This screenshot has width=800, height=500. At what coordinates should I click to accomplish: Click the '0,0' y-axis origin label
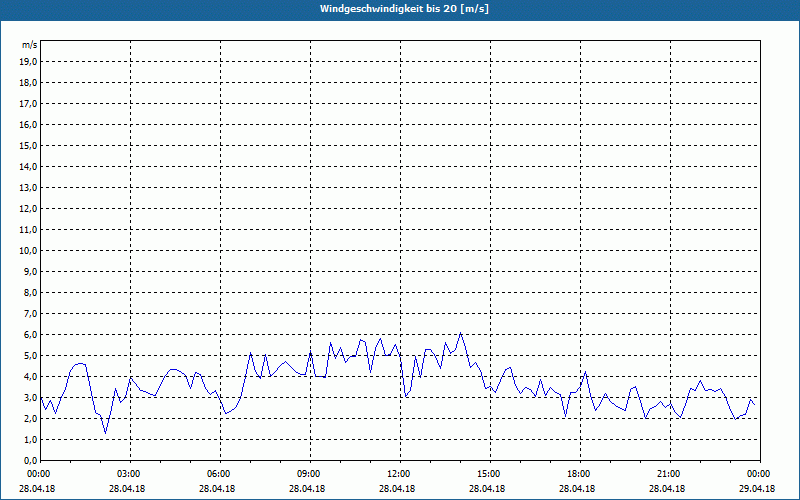[31, 461]
